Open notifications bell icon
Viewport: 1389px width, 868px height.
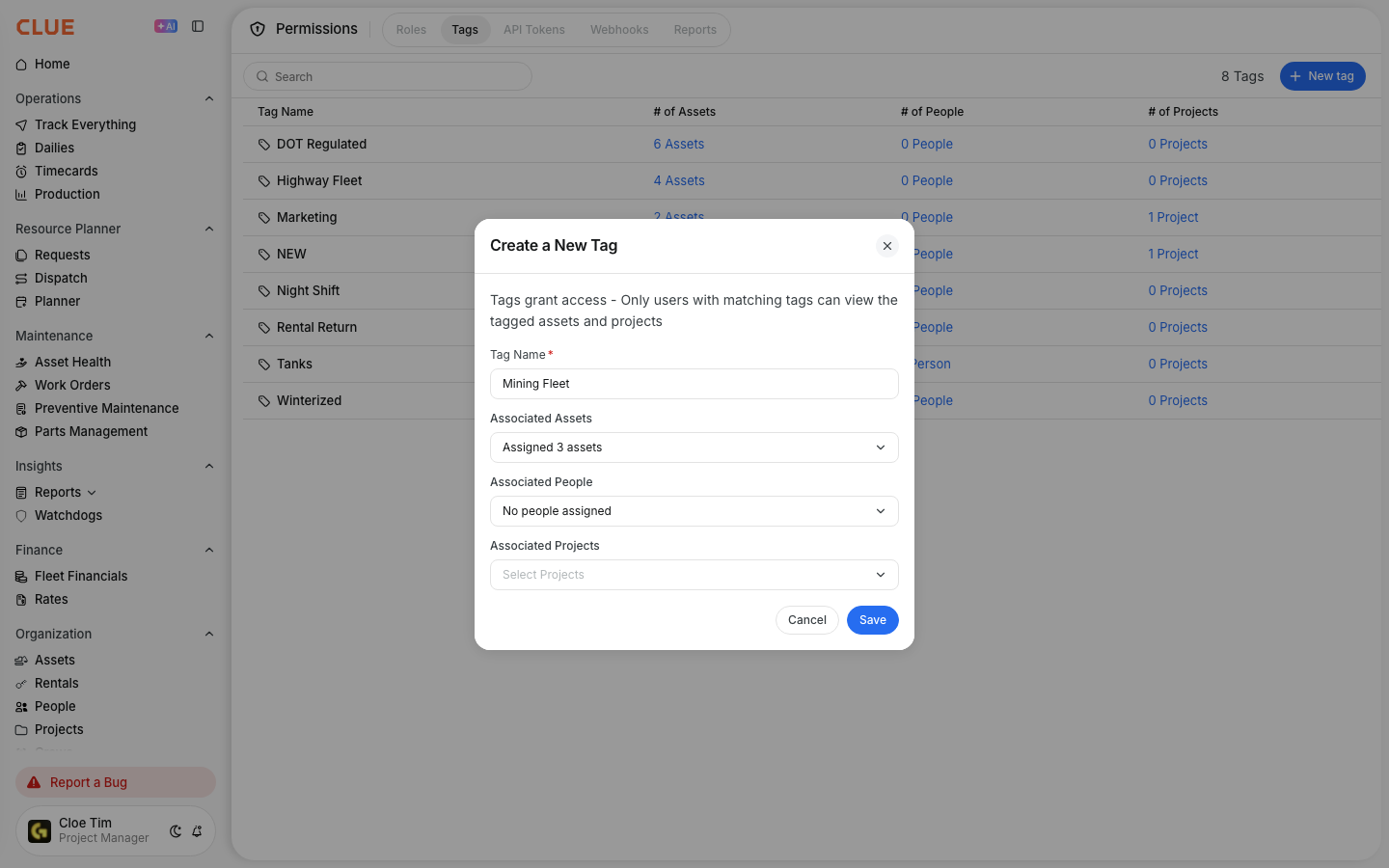coord(197,831)
